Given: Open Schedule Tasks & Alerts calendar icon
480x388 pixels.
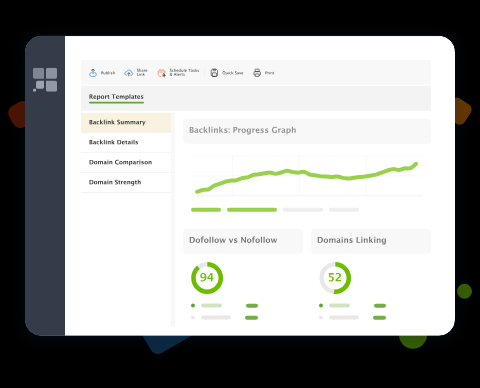Looking at the screenshot, I should click(162, 73).
